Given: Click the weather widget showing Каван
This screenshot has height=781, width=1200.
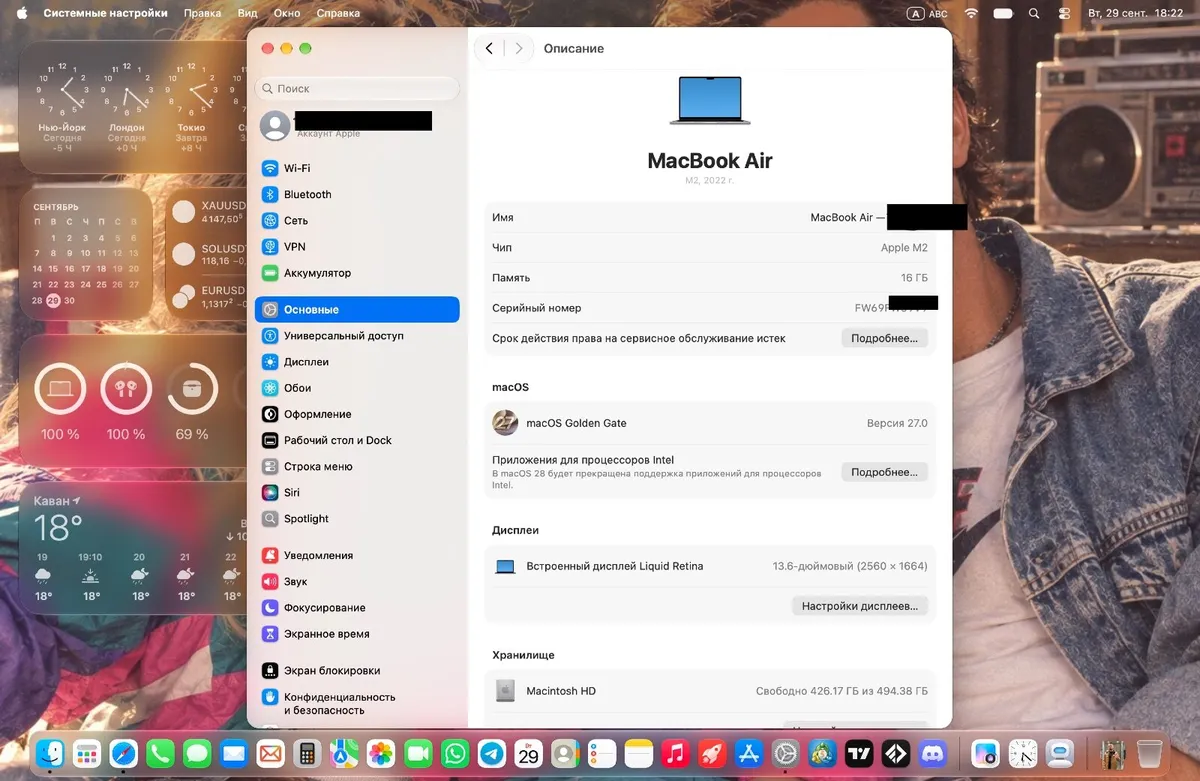Looking at the screenshot, I should [132, 546].
